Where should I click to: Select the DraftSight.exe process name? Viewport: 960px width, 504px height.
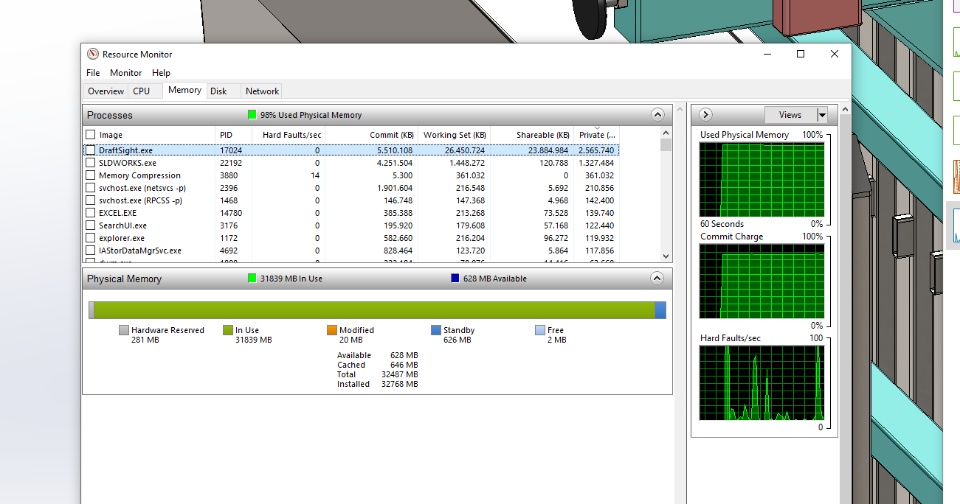tap(126, 150)
